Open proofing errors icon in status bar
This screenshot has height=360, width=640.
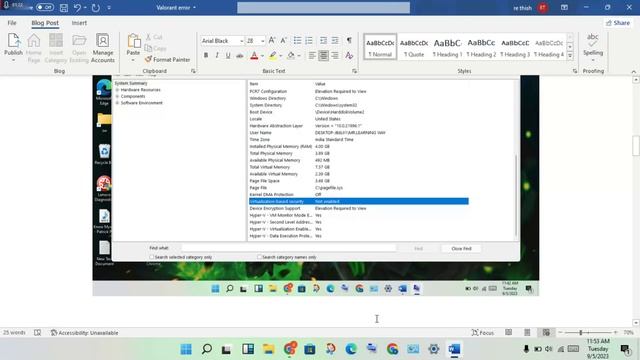pyautogui.click(x=38, y=333)
